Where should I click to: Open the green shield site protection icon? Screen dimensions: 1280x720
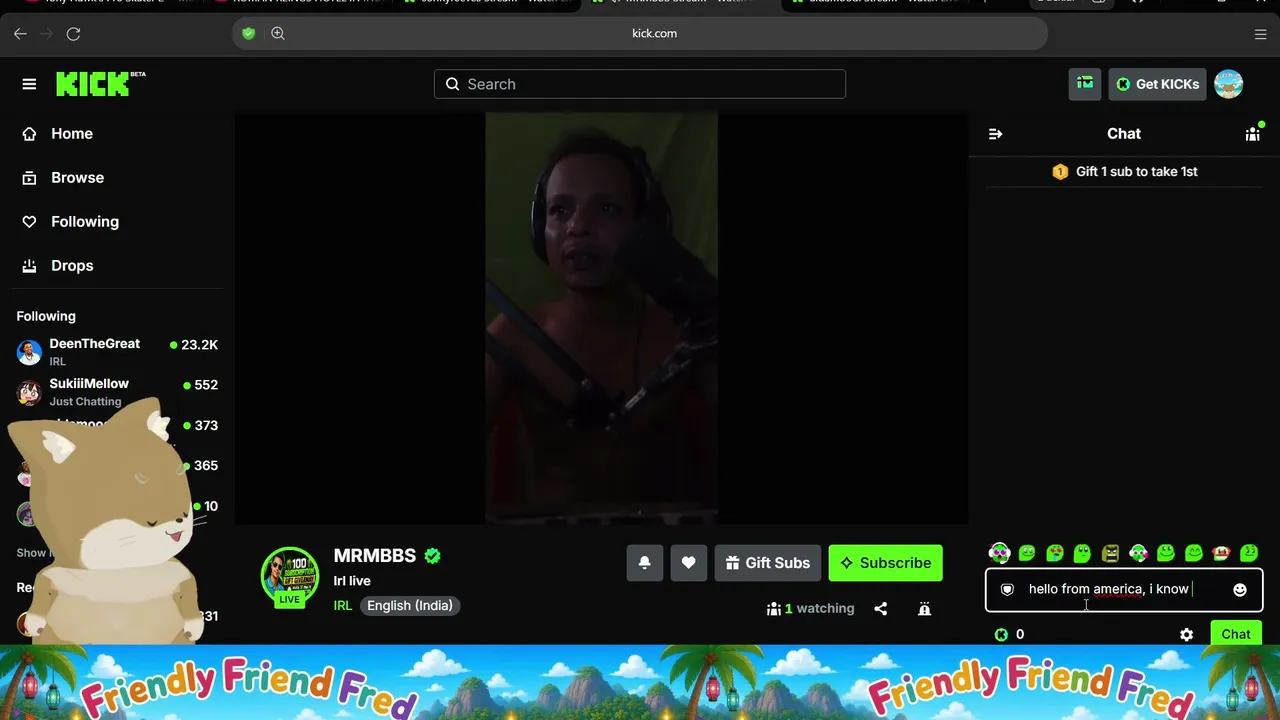249,33
